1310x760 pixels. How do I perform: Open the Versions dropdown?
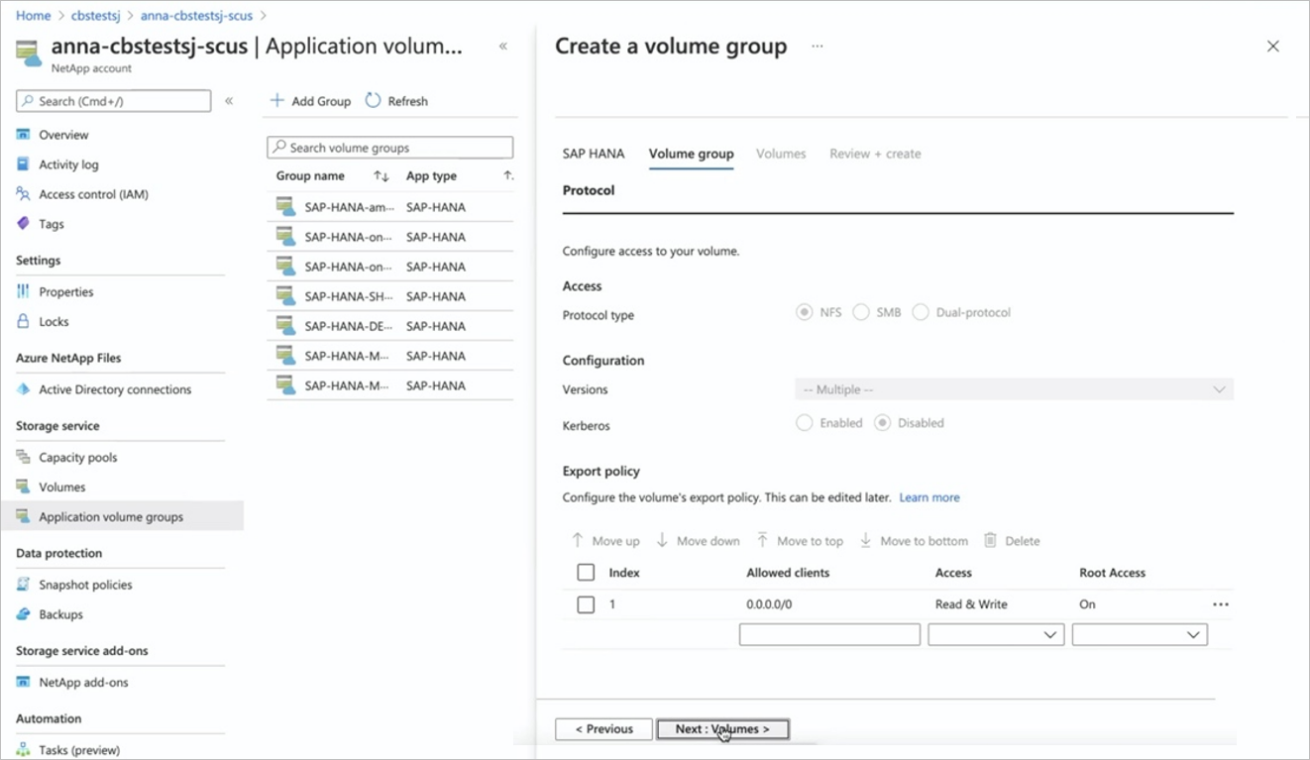[x=1014, y=389]
